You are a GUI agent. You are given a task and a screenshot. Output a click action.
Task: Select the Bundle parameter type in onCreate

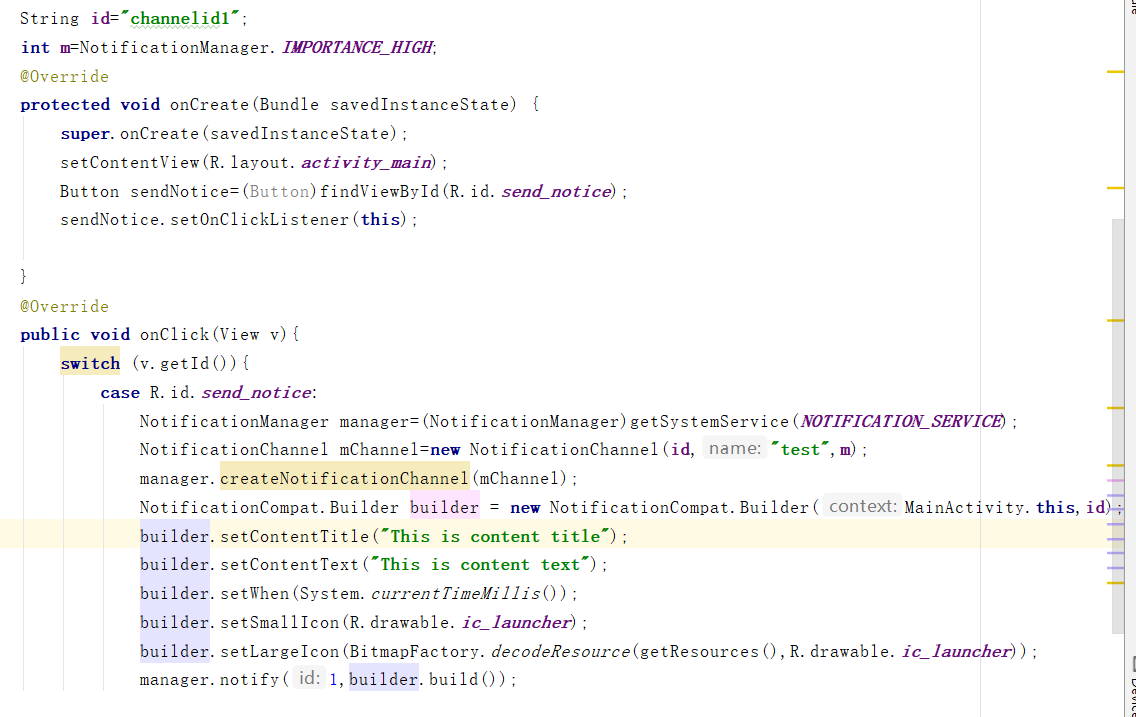point(289,104)
